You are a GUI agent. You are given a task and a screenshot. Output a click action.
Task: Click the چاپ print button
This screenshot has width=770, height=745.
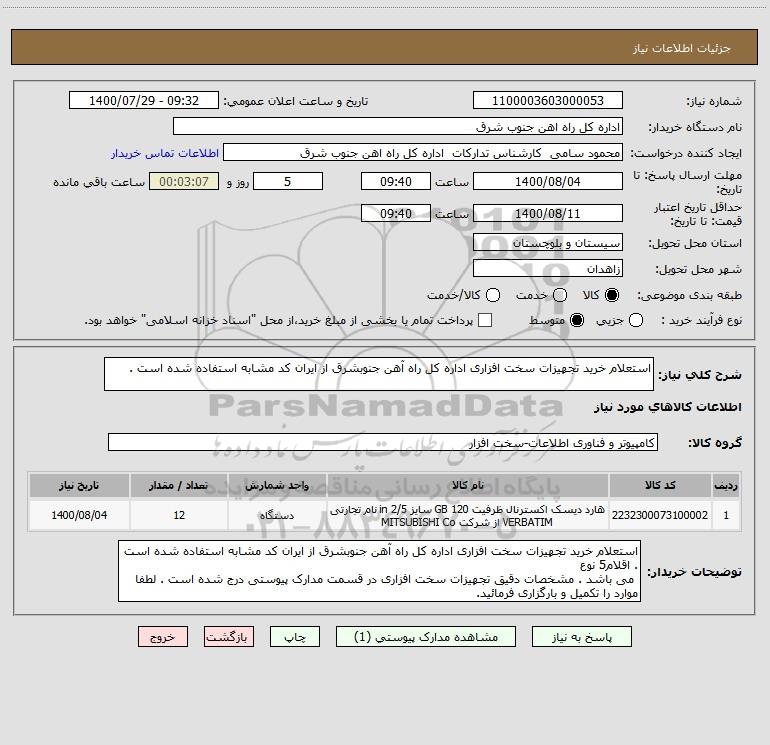(295, 637)
